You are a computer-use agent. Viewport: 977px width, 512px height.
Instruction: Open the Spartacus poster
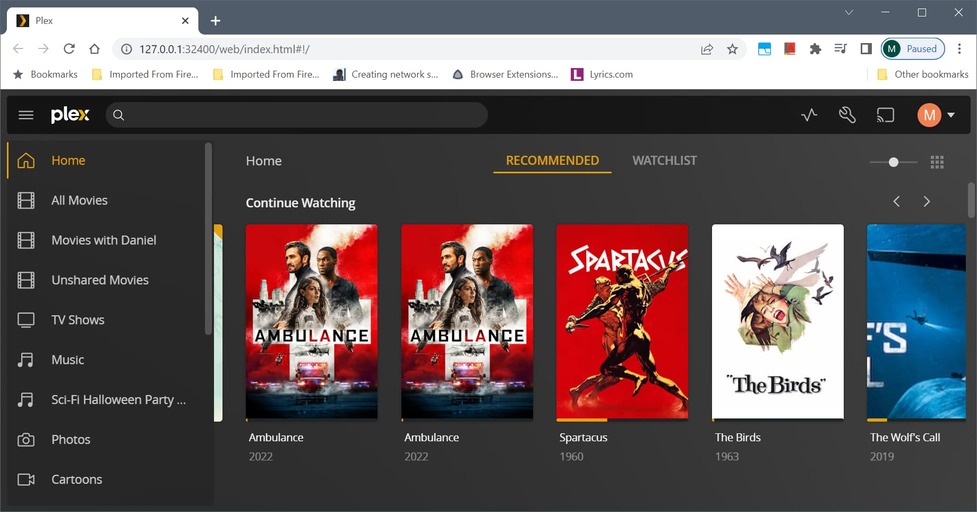(x=622, y=321)
